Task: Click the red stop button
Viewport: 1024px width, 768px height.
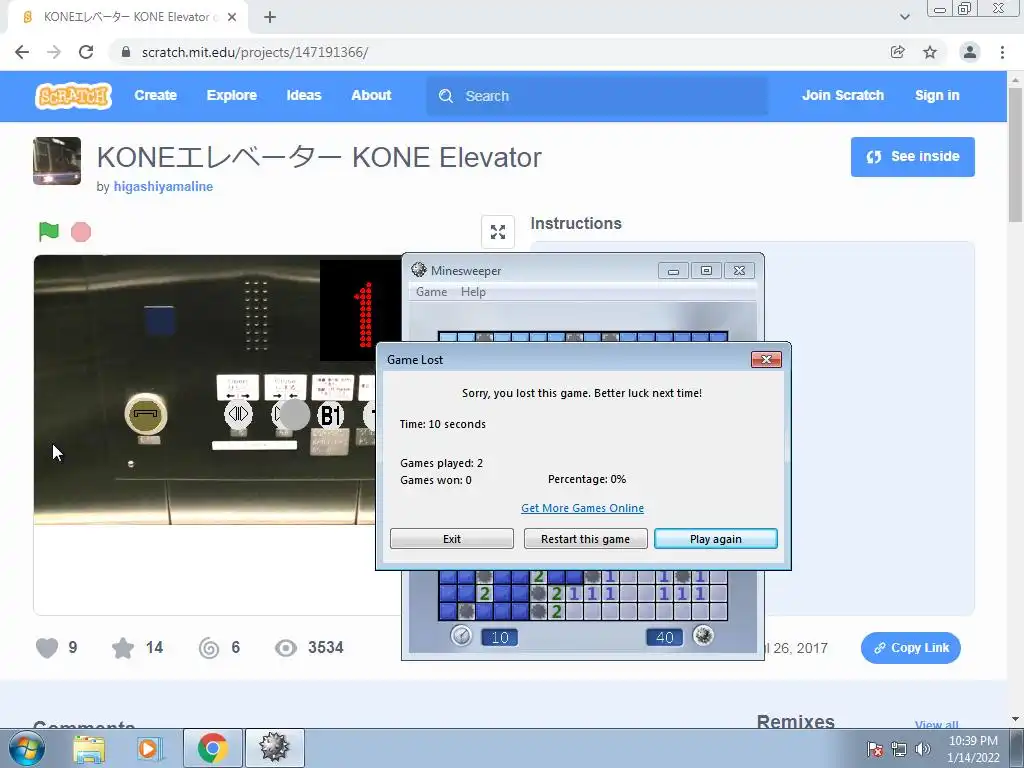Action: [81, 232]
